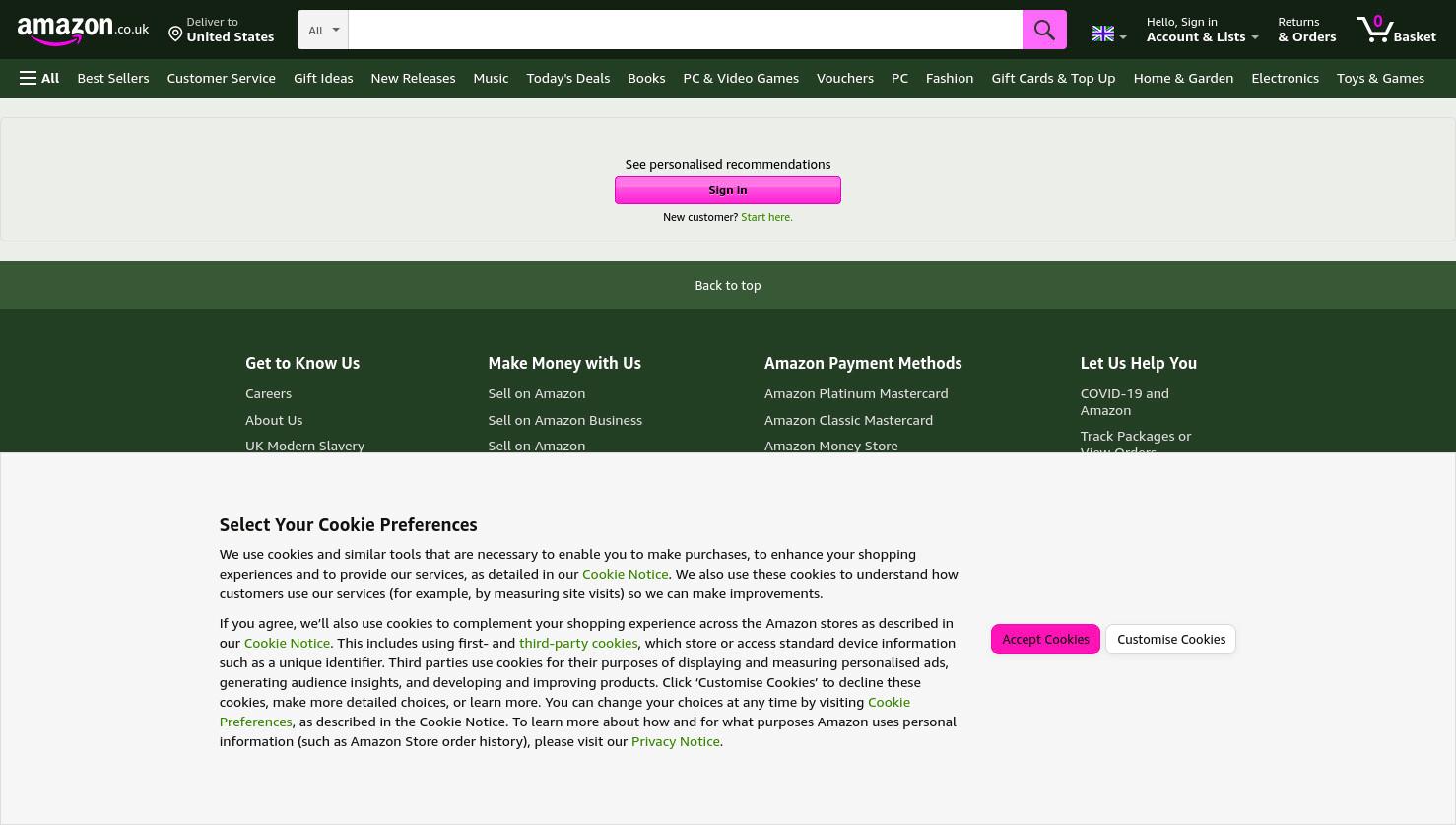This screenshot has width=1456, height=825.
Task: Click 'Select Your Cookie Preferences' heading
Action: (x=348, y=524)
